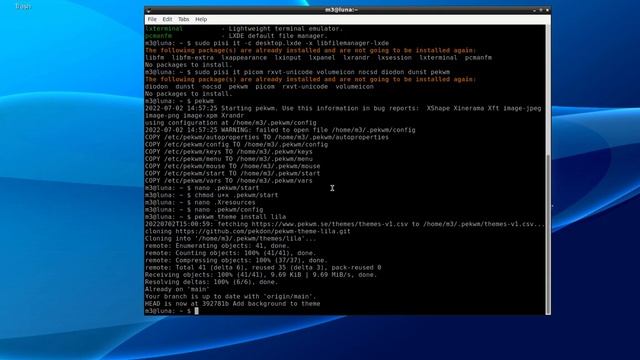Click the 'WARNING: failed to open file' line

coord(280,130)
